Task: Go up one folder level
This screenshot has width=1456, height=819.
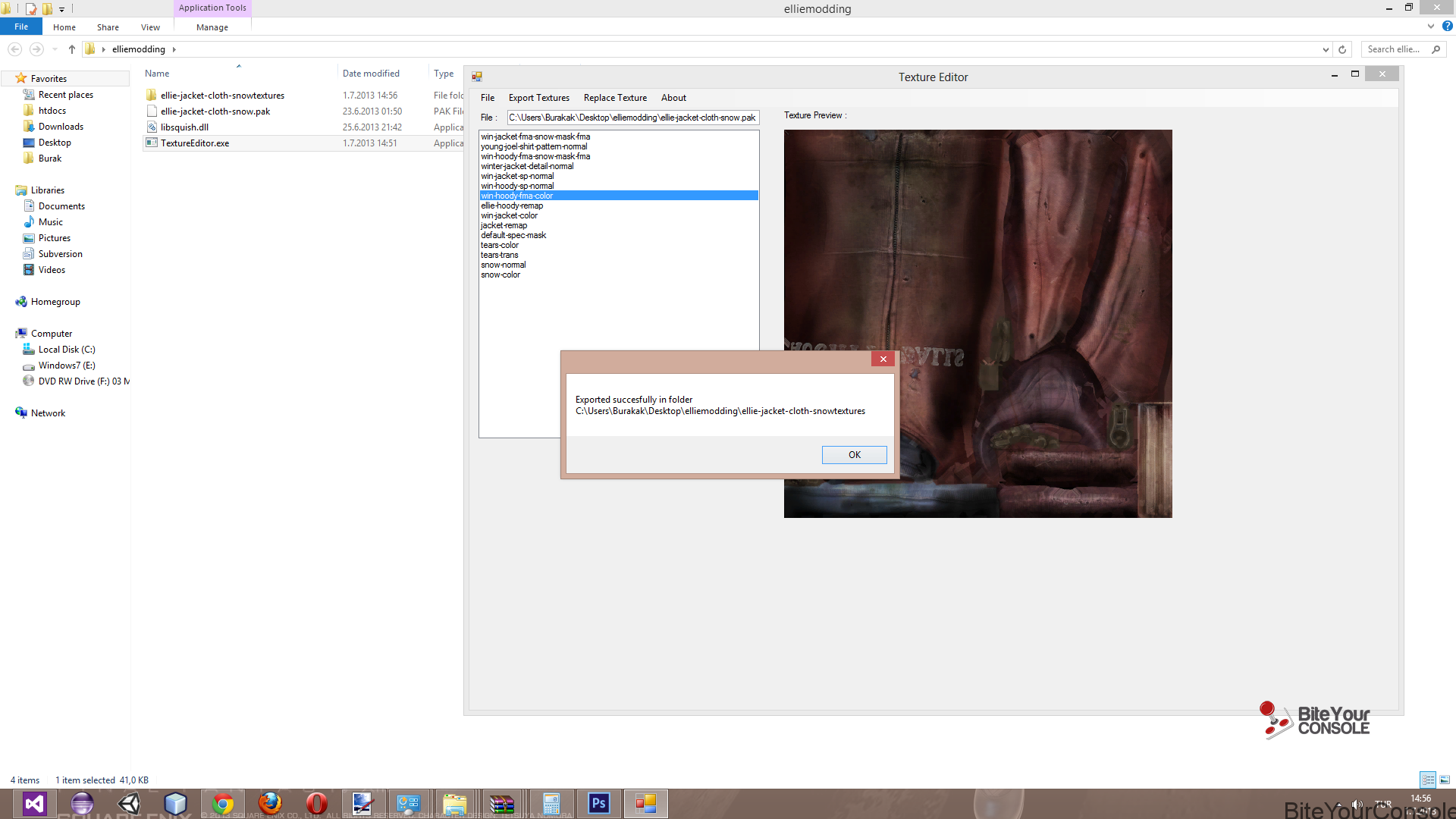Action: [71, 49]
